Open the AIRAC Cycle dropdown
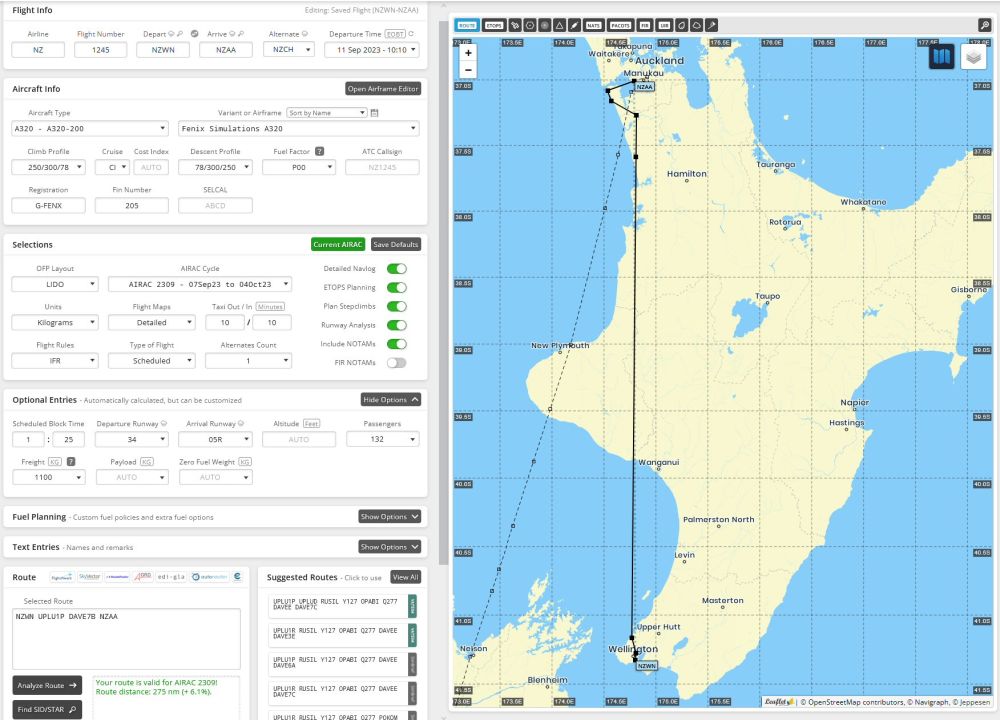This screenshot has width=1000, height=720. coord(200,284)
